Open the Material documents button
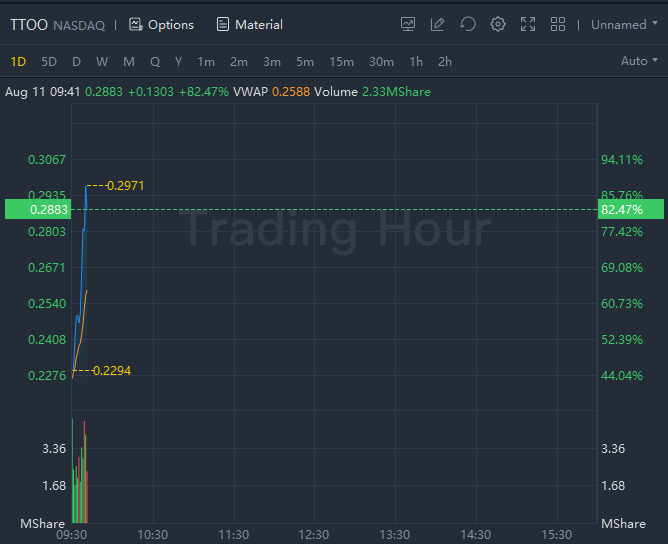This screenshot has width=668, height=544. tap(249, 25)
